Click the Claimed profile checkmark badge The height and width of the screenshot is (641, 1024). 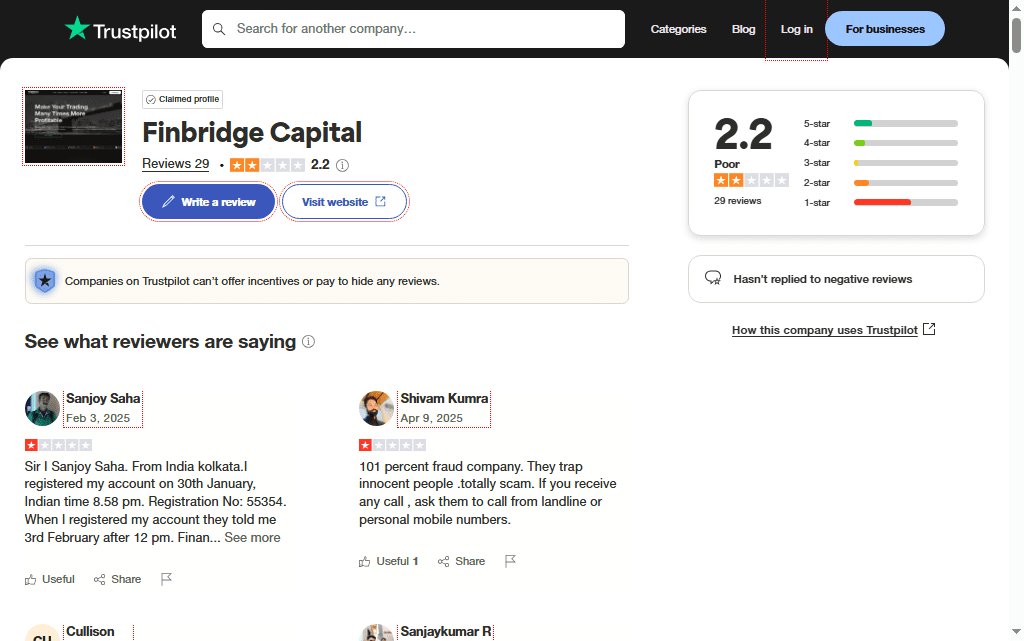click(182, 99)
